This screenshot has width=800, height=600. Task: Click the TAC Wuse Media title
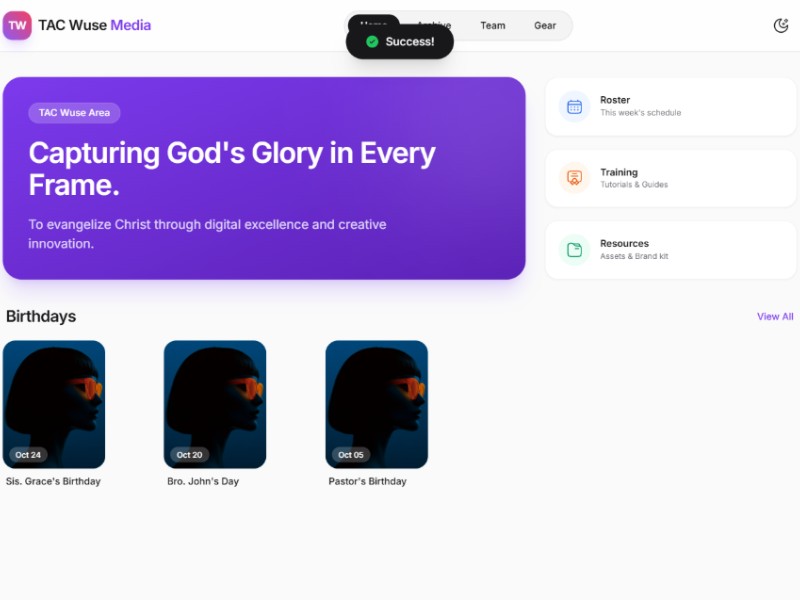pos(94,25)
